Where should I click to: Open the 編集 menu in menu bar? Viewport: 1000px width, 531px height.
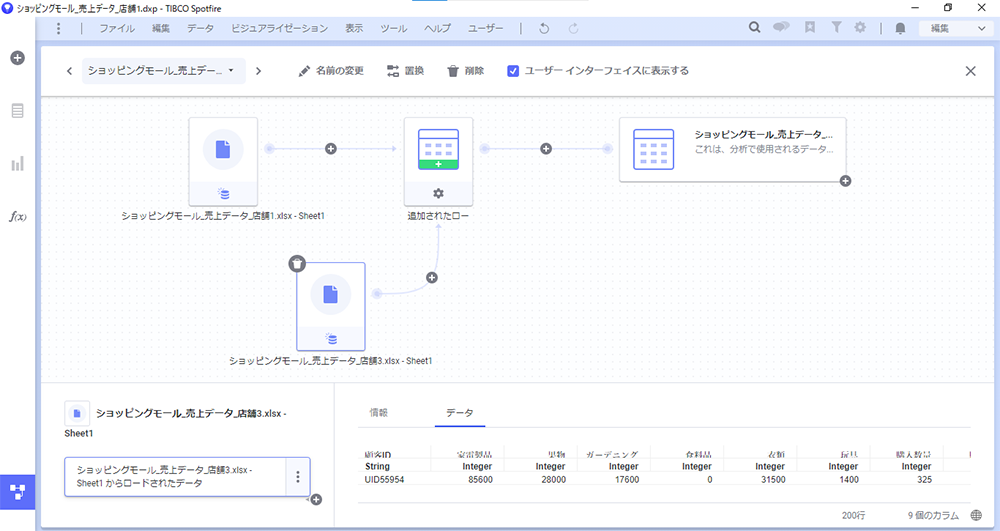coord(161,28)
